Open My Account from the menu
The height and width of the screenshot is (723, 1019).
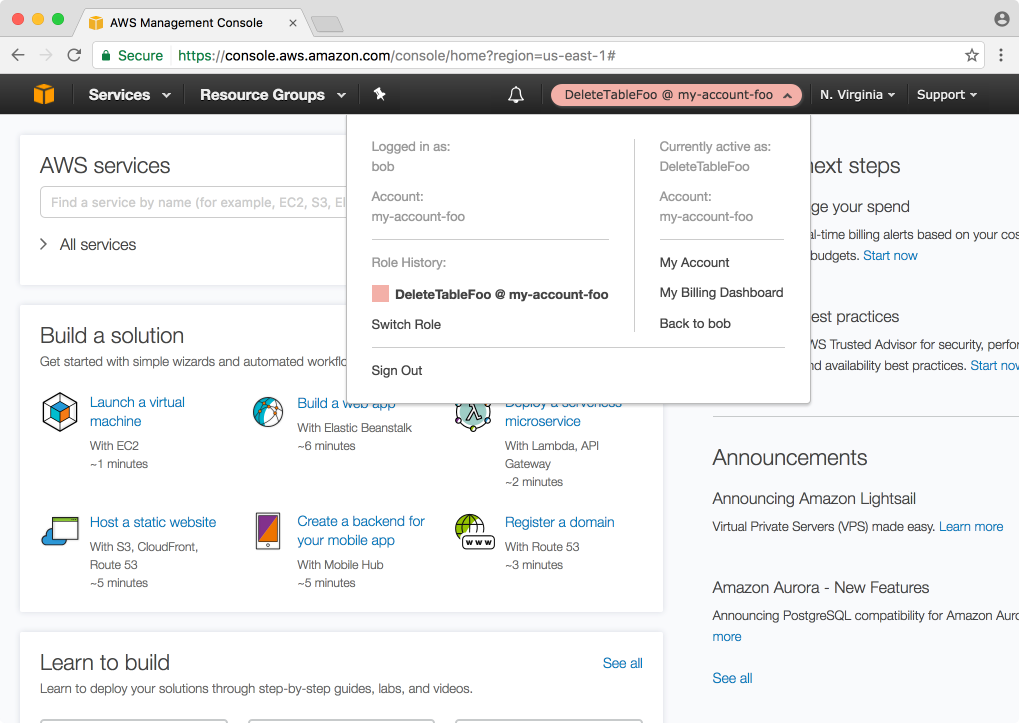(x=694, y=262)
